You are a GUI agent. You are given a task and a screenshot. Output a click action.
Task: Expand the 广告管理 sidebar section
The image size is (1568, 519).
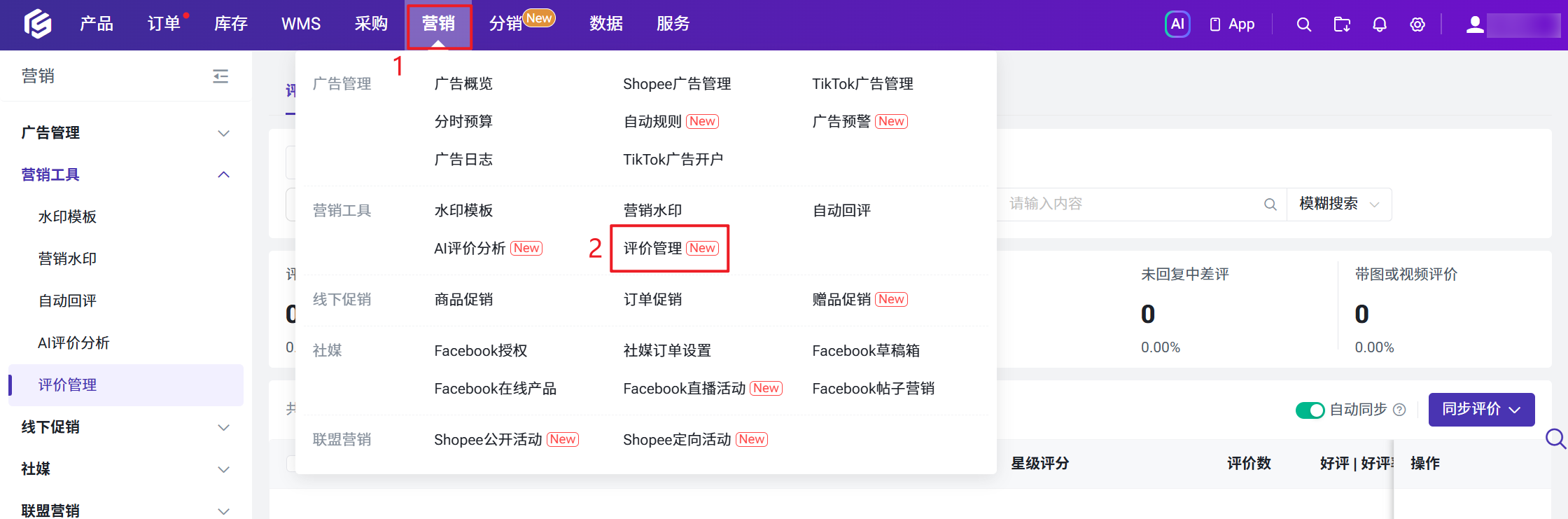[x=126, y=133]
